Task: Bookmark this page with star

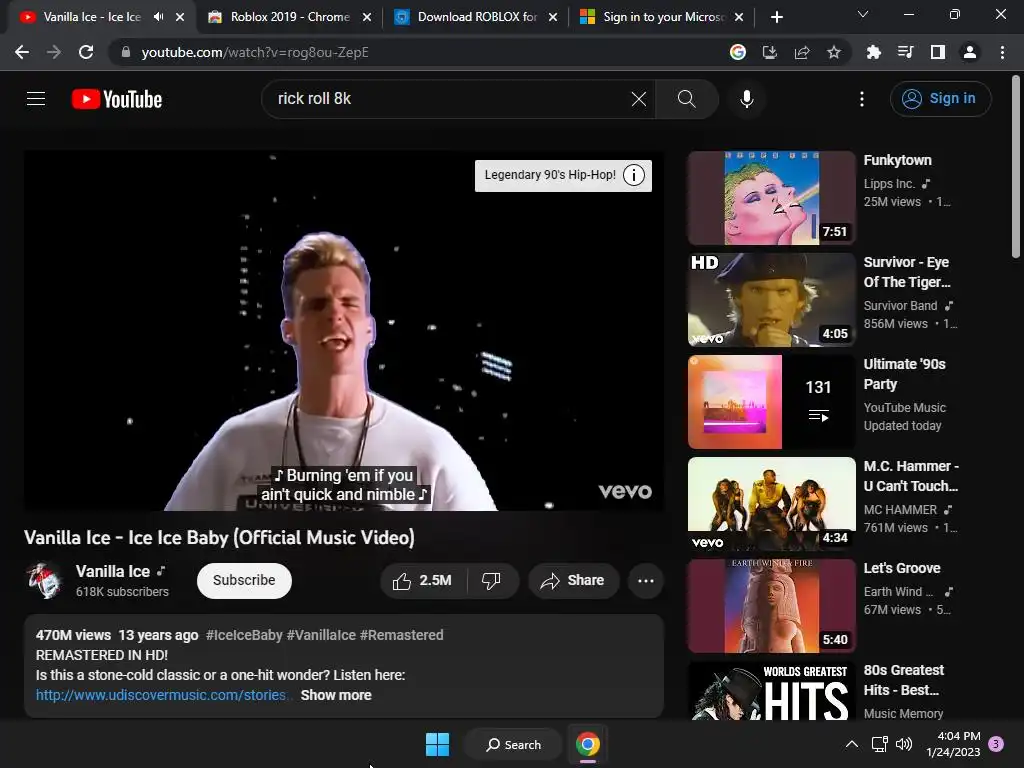Action: tap(834, 52)
